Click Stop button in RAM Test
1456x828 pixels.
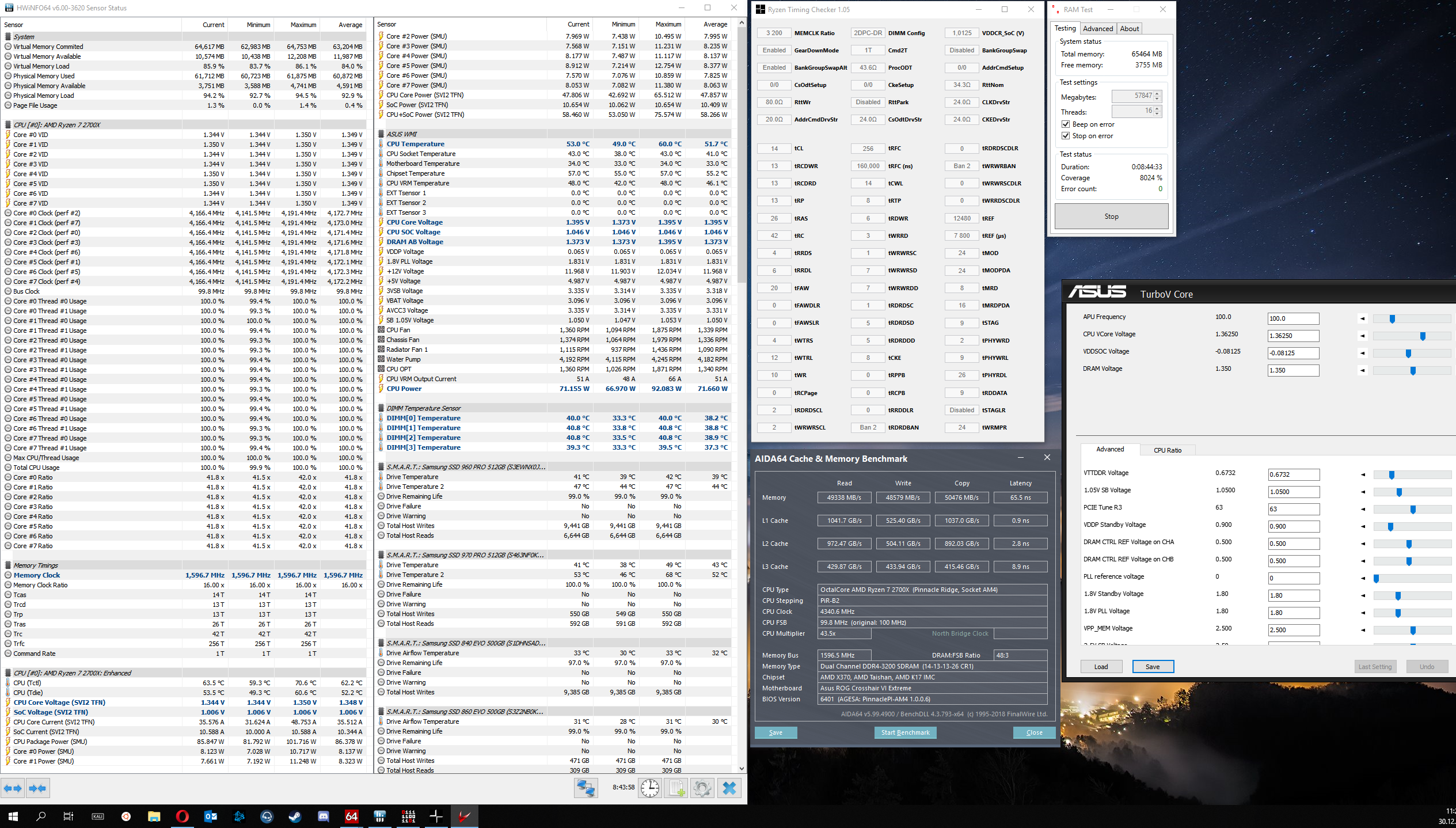click(1111, 217)
